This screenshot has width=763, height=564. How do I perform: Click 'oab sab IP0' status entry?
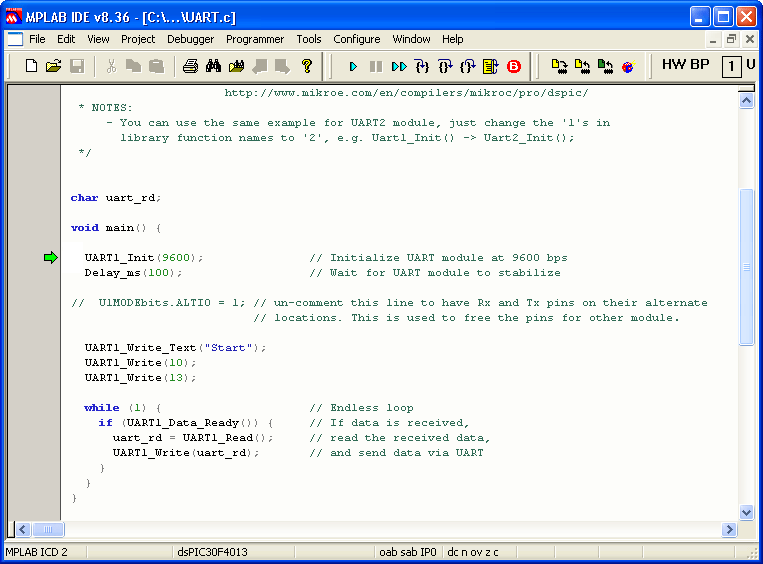pos(408,552)
